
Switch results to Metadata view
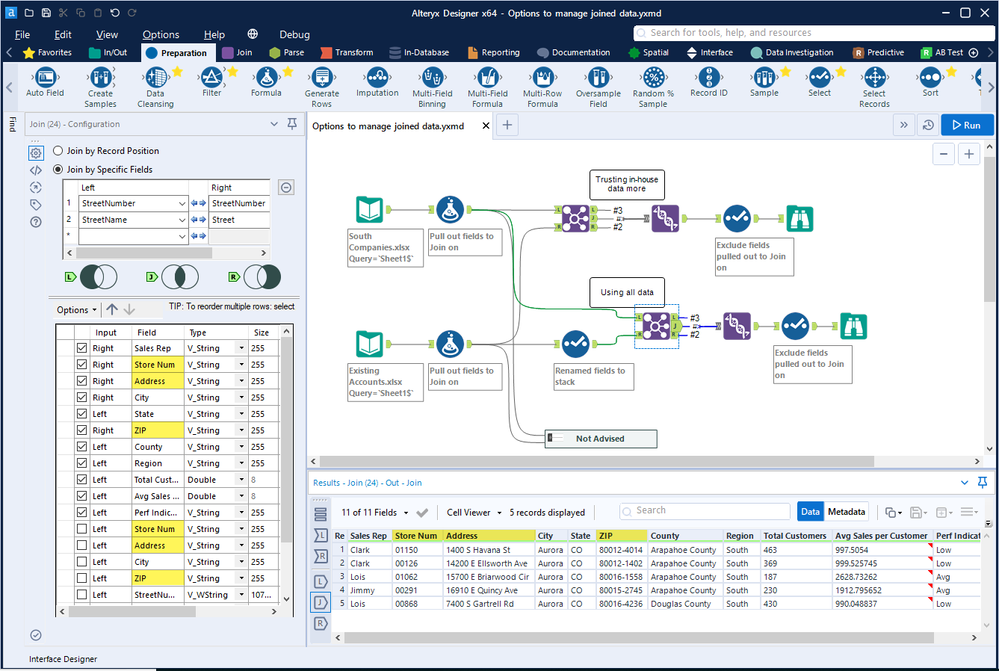tap(846, 512)
